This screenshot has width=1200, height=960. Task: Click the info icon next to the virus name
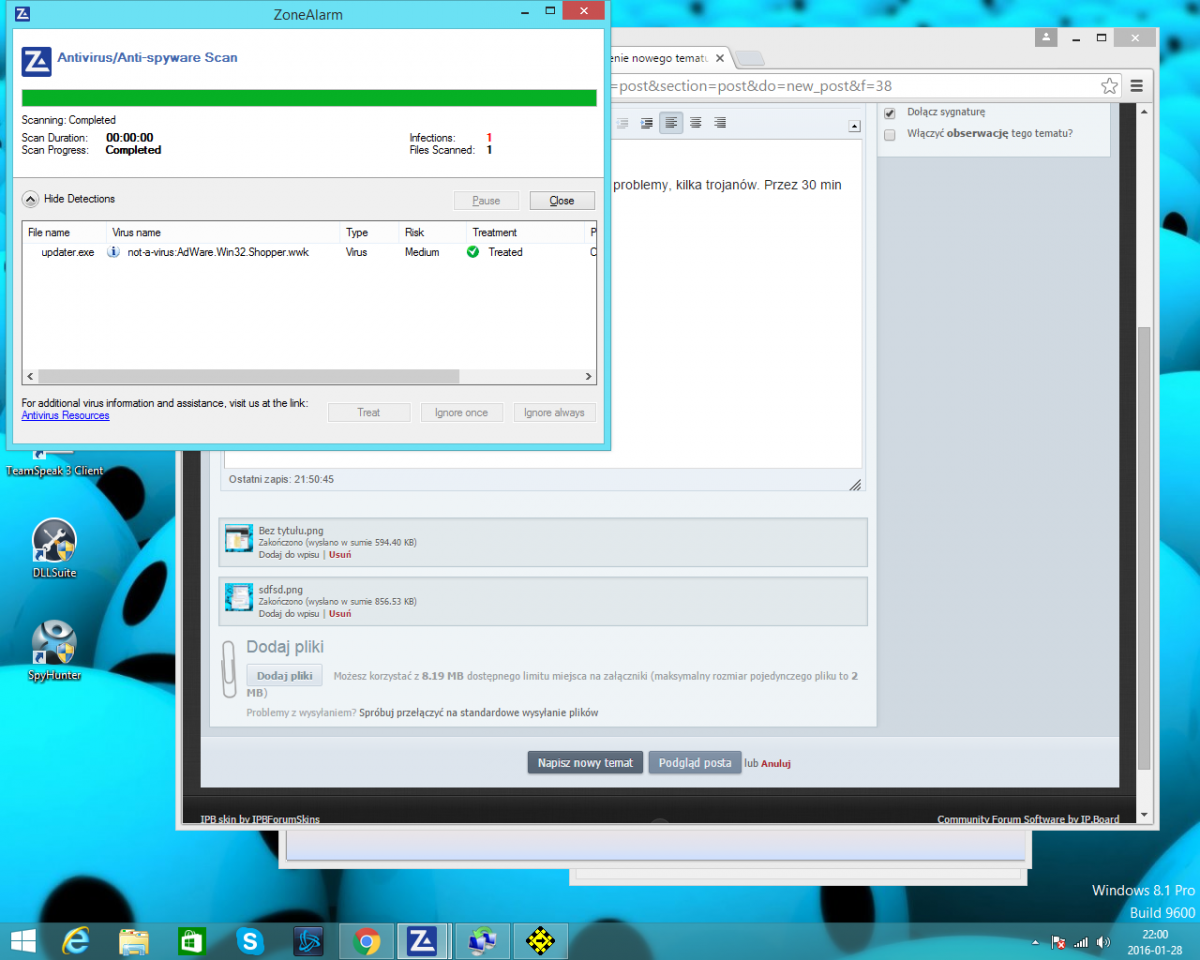[x=115, y=252]
